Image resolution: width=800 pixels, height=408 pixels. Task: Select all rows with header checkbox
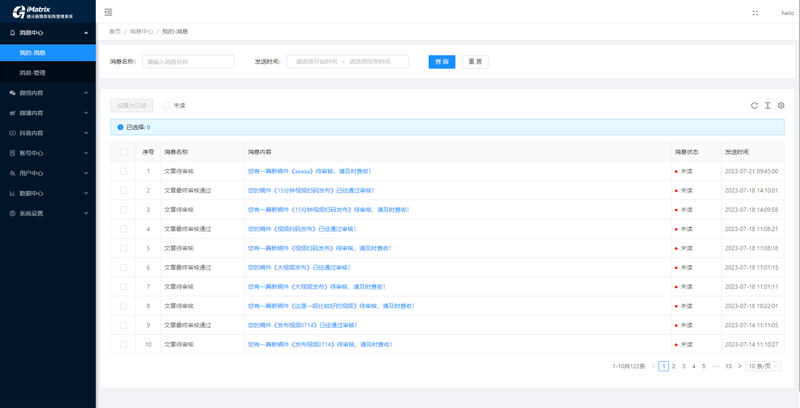point(124,152)
